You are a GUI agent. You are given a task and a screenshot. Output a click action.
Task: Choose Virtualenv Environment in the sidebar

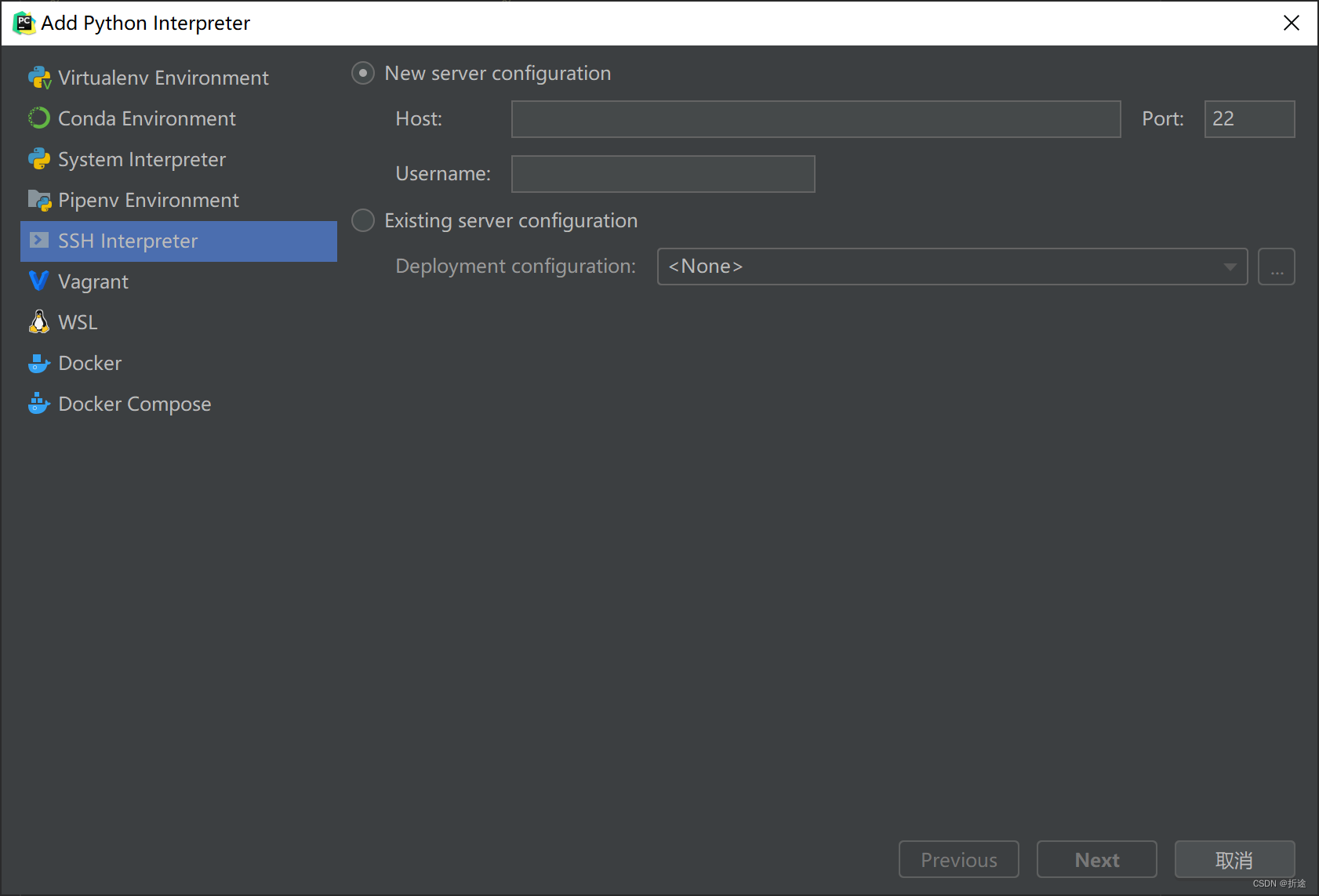click(x=179, y=78)
